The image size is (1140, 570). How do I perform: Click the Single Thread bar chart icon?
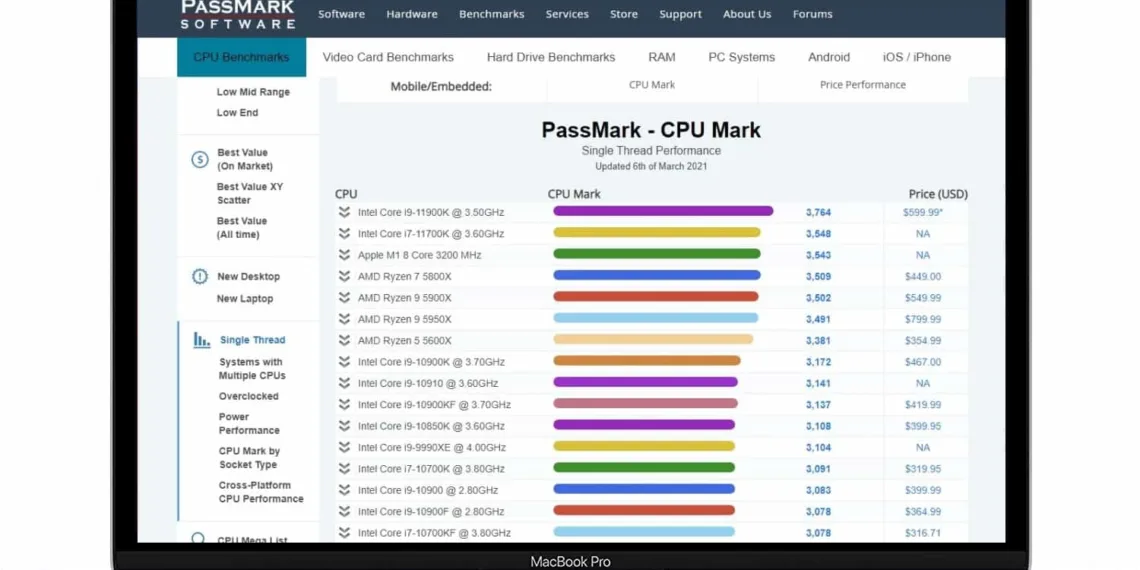click(201, 340)
